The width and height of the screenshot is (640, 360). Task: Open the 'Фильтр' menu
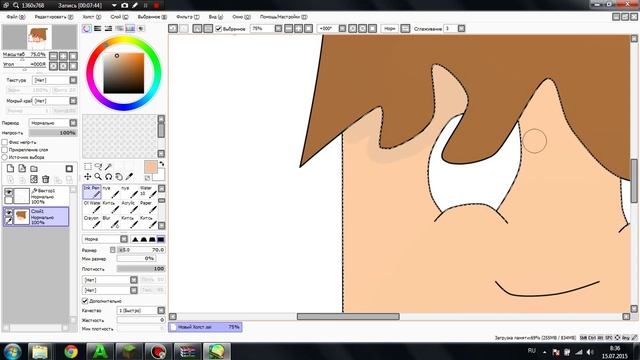pyautogui.click(x=187, y=17)
